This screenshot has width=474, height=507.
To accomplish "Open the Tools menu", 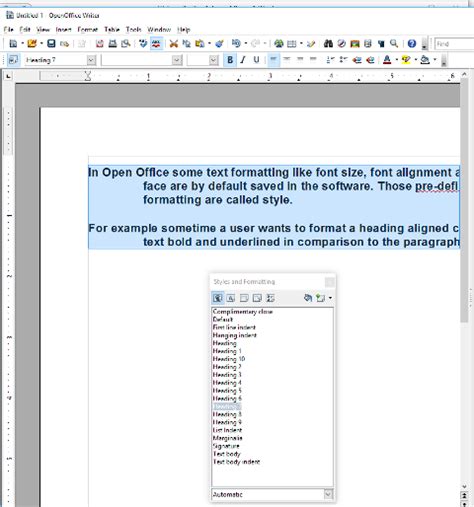I will coord(133,29).
